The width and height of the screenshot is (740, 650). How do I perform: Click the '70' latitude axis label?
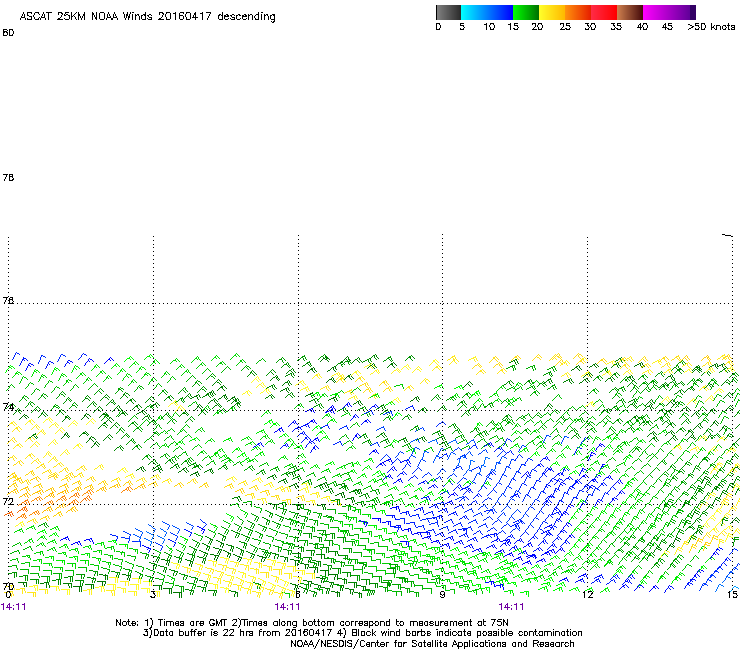pos(8,587)
